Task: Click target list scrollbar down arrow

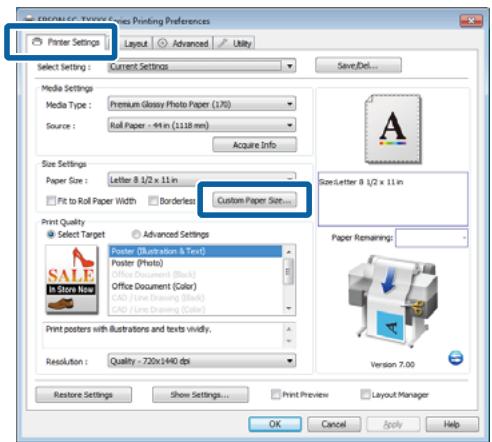Action: (x=289, y=308)
